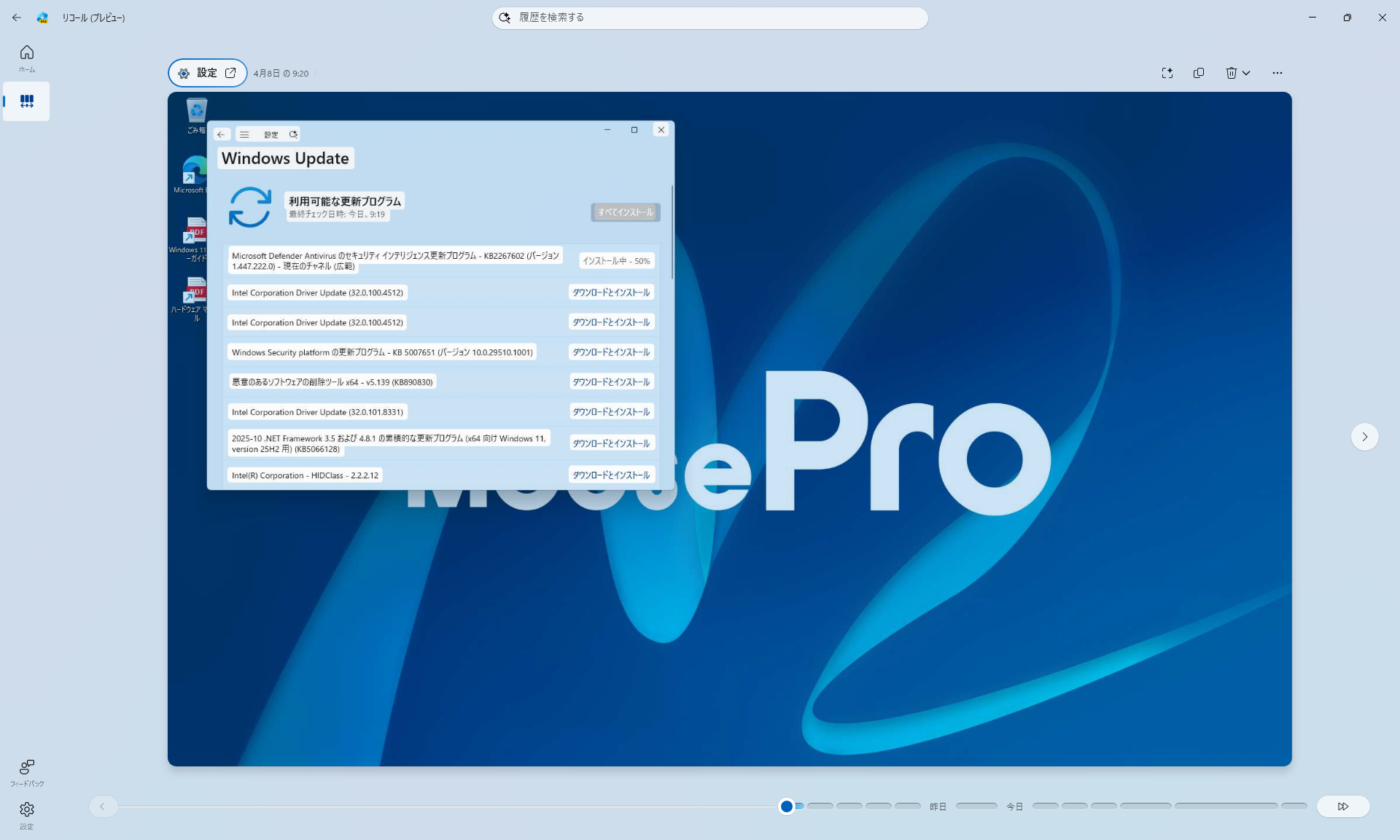The height and width of the screenshot is (840, 1400).
Task: Open the more options ellipsis menu
Action: click(x=1277, y=73)
